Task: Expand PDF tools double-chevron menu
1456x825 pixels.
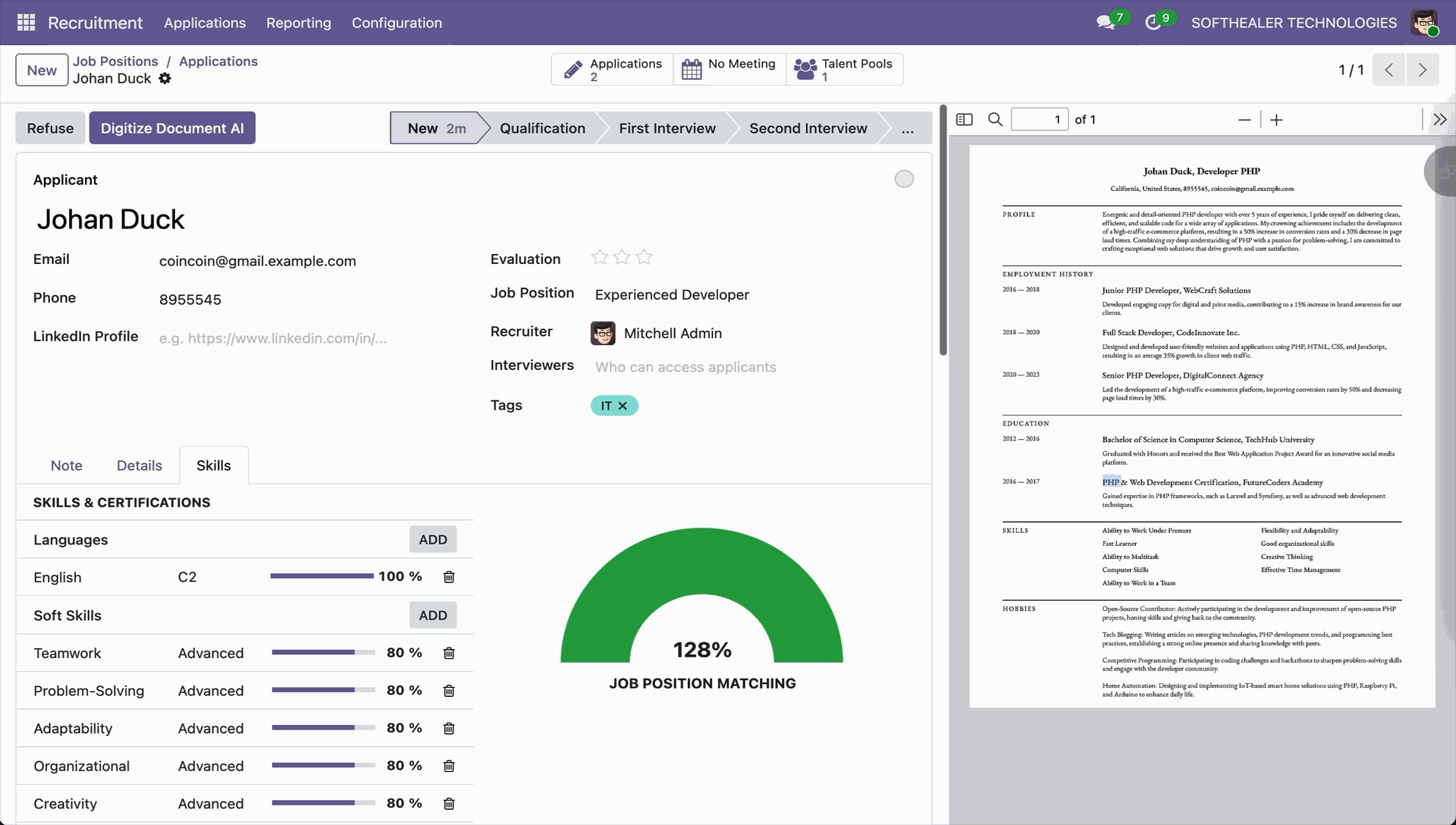Action: (x=1439, y=120)
